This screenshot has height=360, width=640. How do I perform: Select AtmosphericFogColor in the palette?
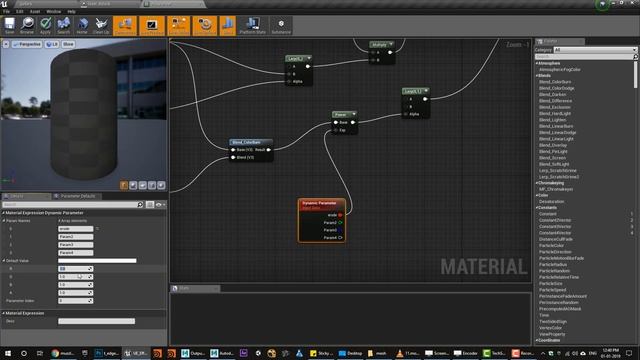pos(560,70)
